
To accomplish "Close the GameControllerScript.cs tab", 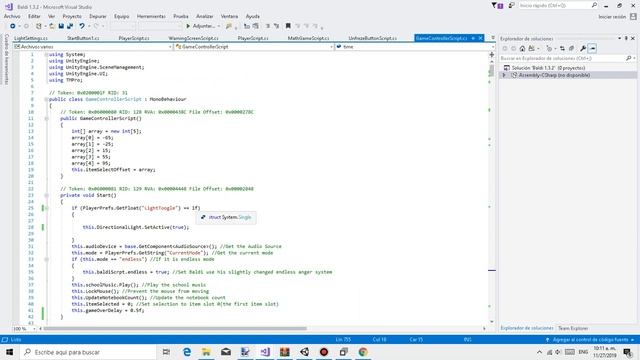I will click(480, 38).
